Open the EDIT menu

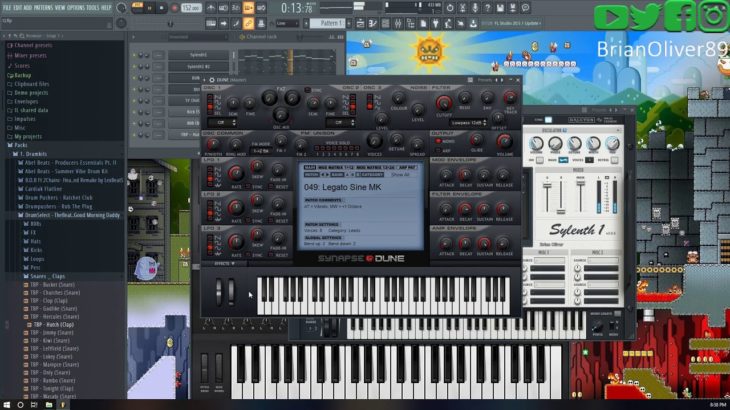(x=18, y=8)
